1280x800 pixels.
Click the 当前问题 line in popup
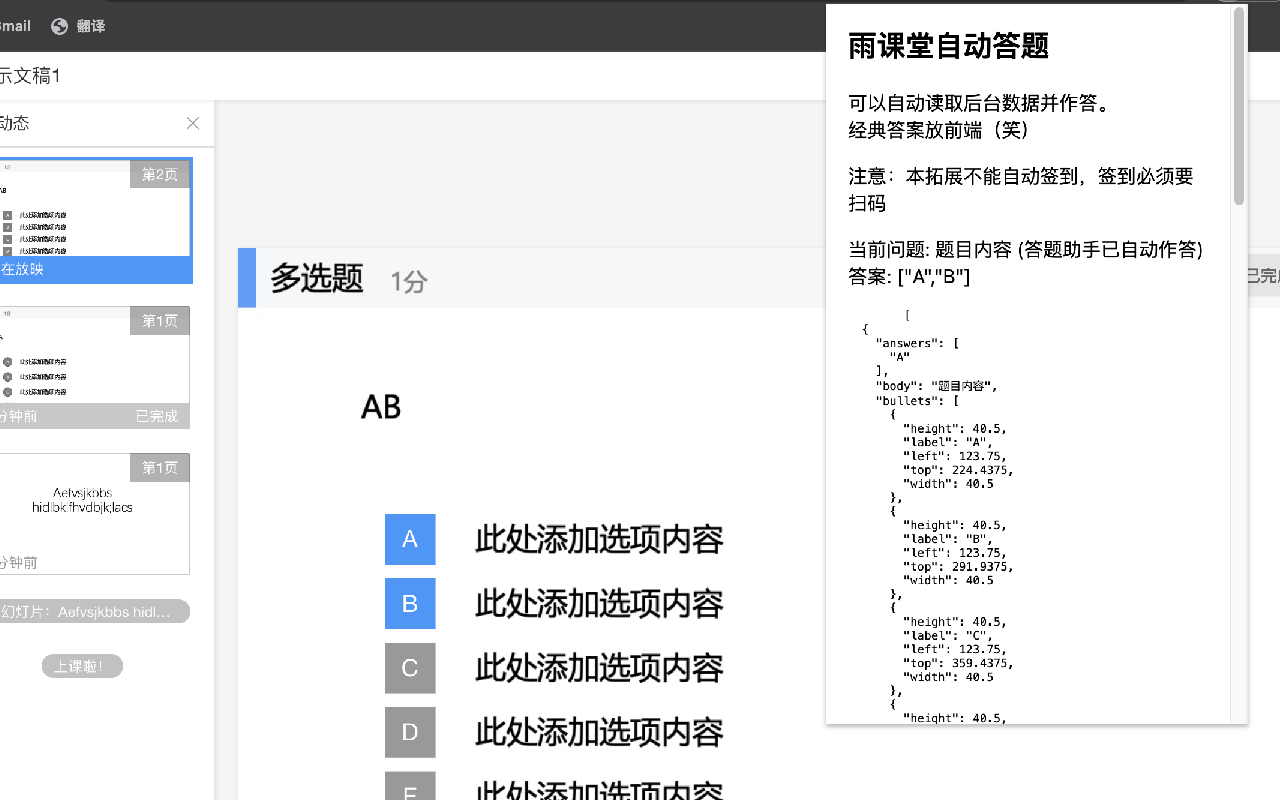click(1025, 250)
